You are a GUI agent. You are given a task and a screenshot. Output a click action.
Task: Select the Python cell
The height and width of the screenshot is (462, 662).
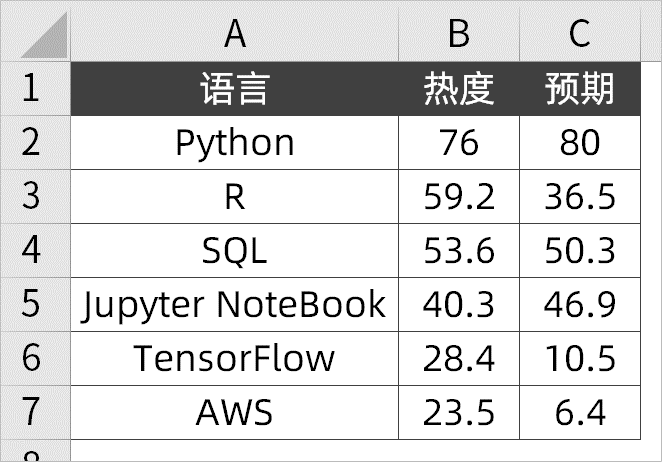(x=234, y=142)
